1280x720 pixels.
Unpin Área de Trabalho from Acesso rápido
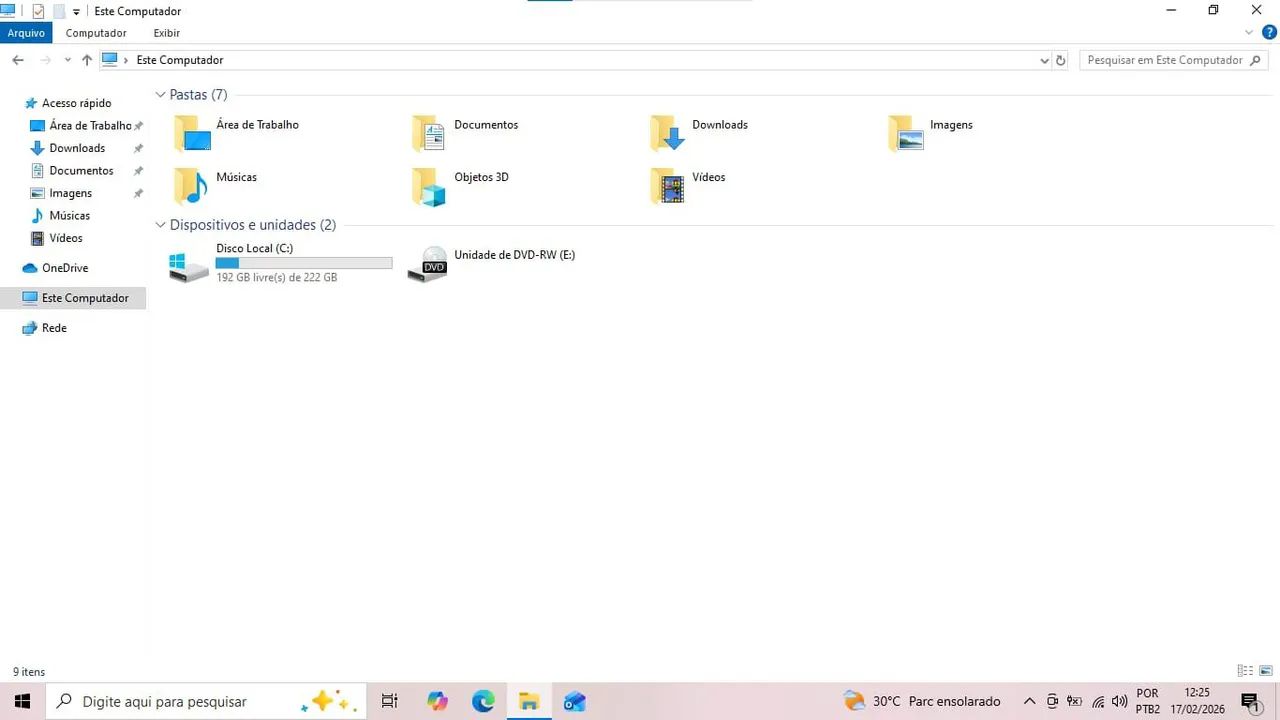click(x=139, y=125)
